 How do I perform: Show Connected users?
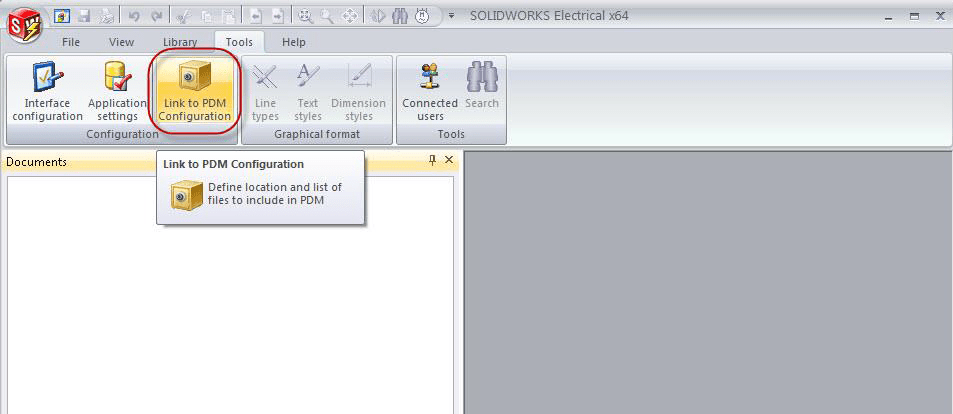coord(430,92)
